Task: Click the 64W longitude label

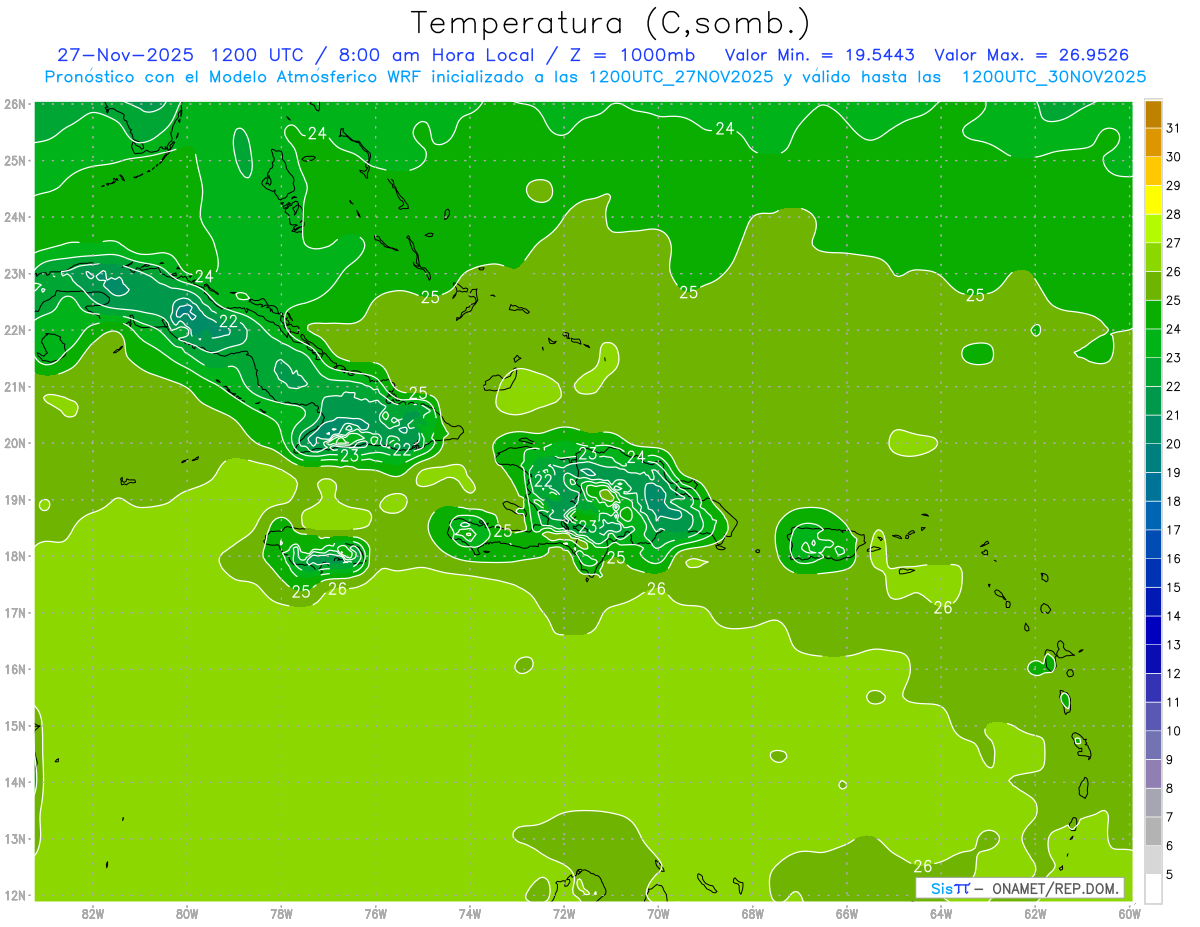Action: tap(941, 913)
